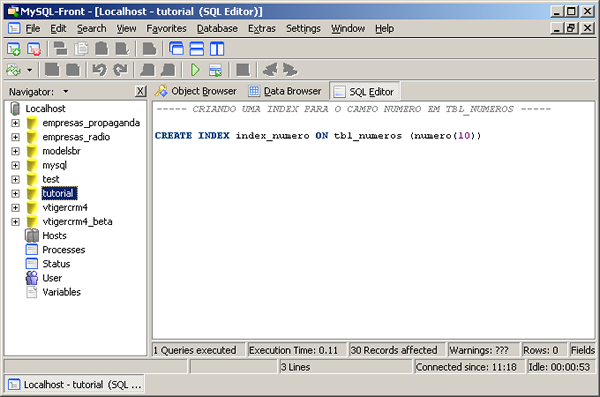Expand the tutorial database node
This screenshot has width=600, height=397.
pos(15,194)
